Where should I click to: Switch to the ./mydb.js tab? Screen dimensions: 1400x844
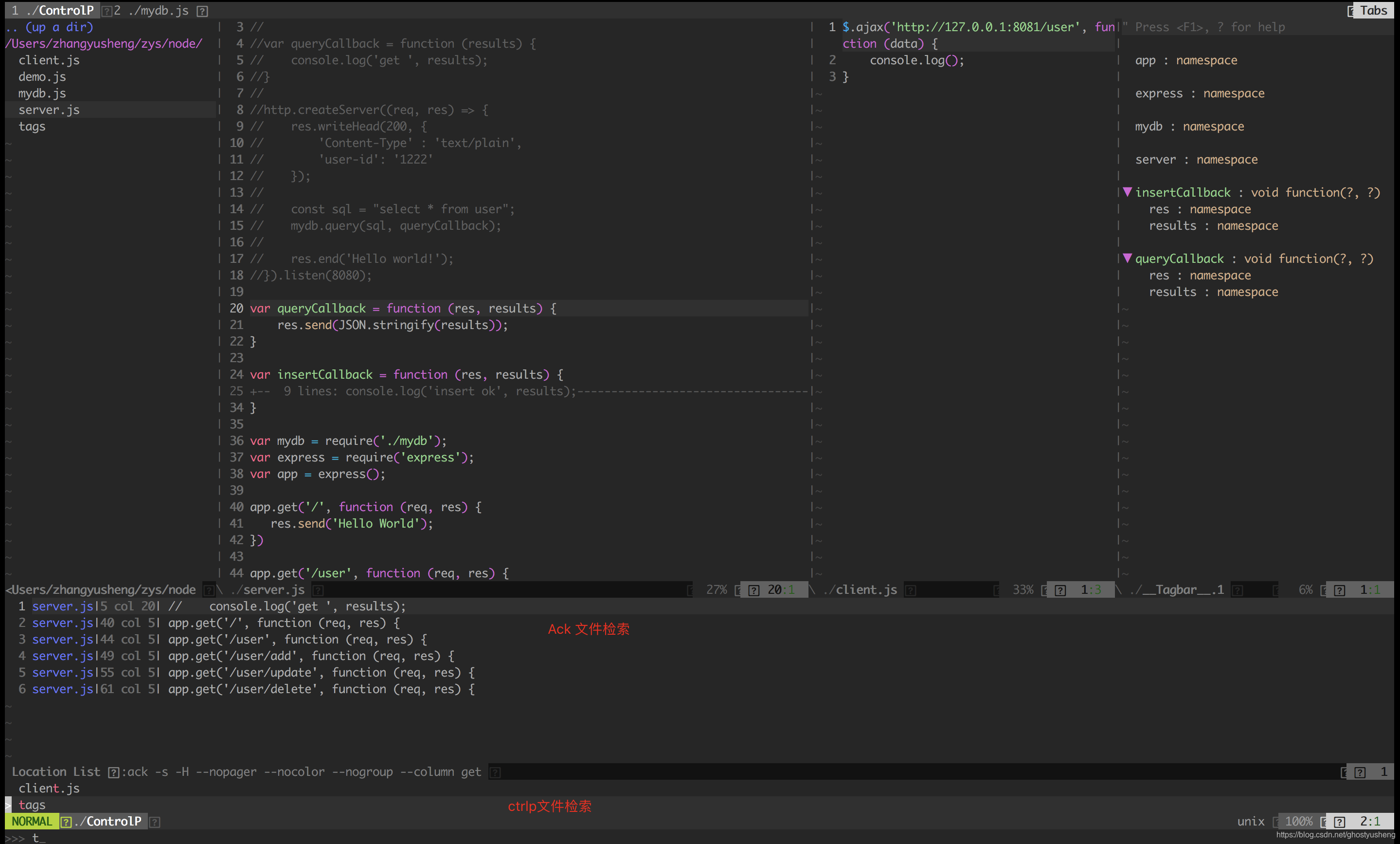(x=151, y=10)
